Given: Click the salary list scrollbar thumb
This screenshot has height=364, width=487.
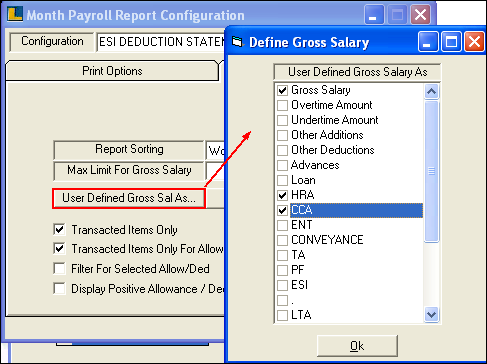Looking at the screenshot, I should coord(431,171).
